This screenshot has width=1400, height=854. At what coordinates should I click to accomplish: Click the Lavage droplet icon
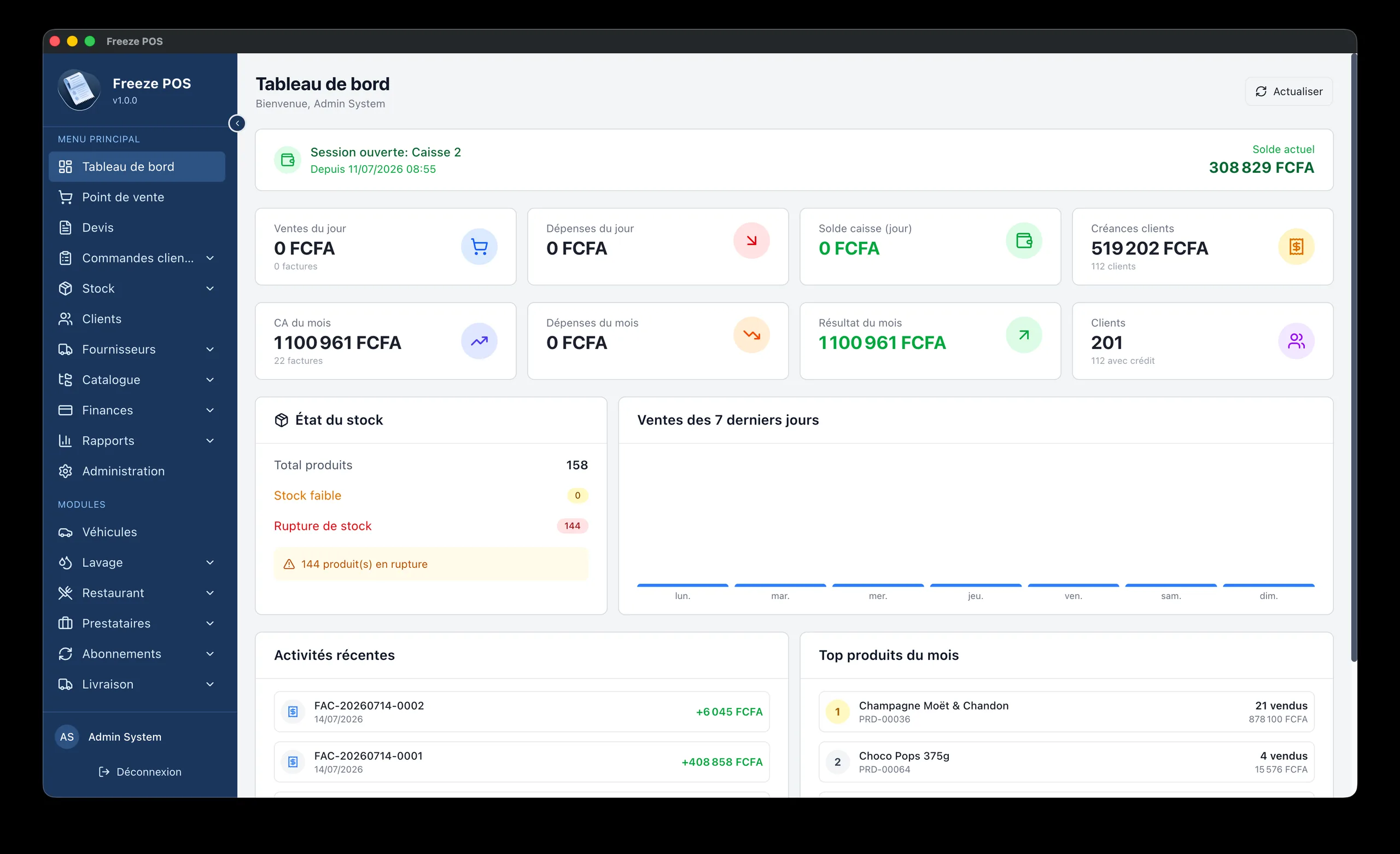tap(65, 562)
